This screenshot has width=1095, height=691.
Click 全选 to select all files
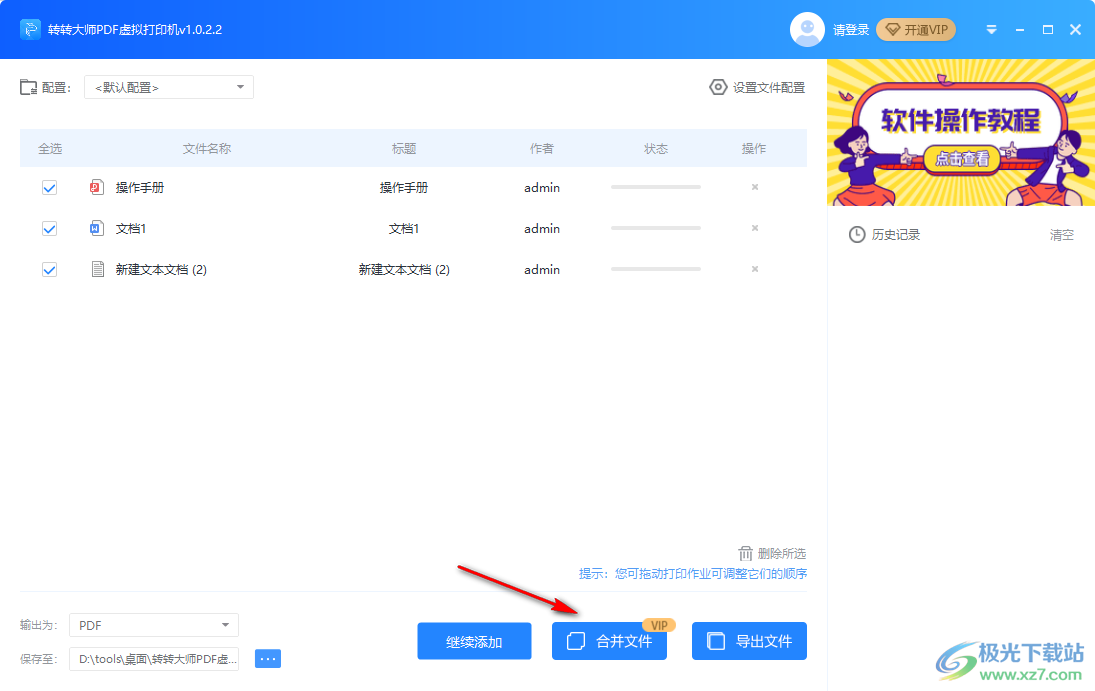point(50,149)
